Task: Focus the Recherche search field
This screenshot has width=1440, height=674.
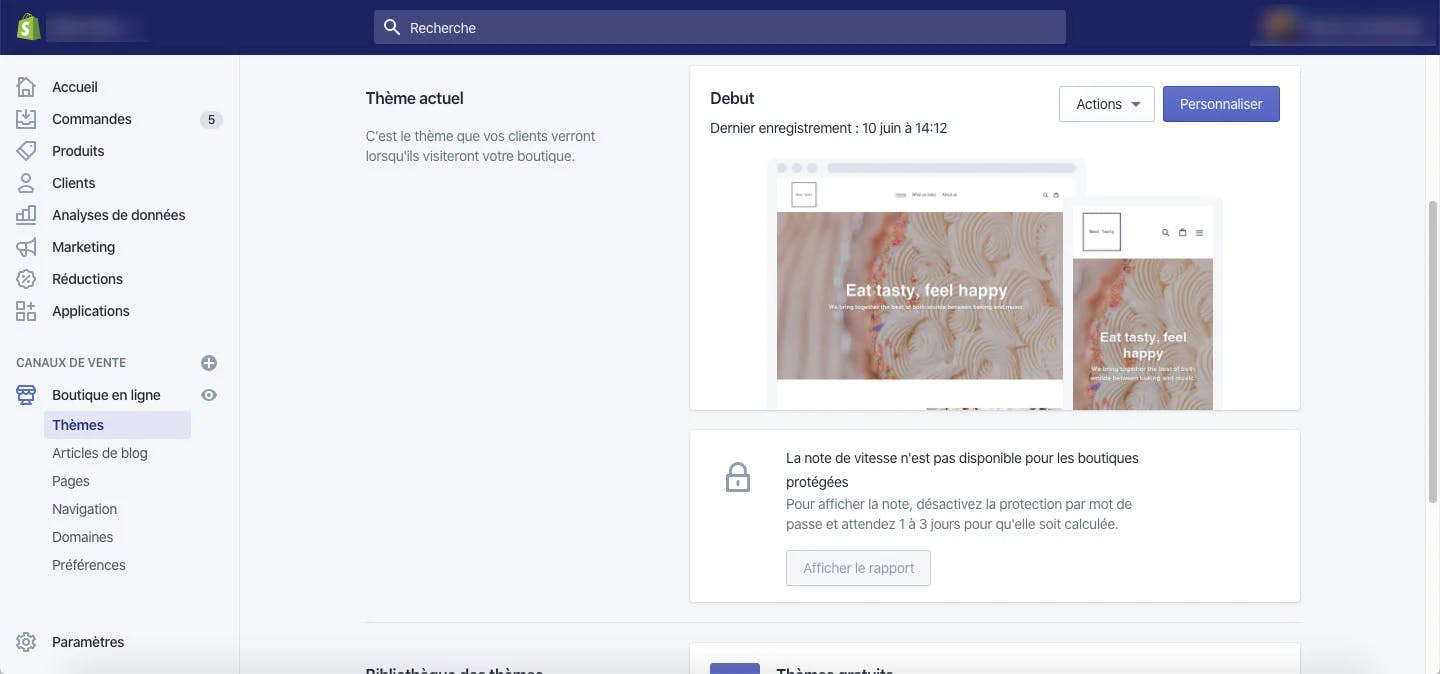Action: (720, 27)
